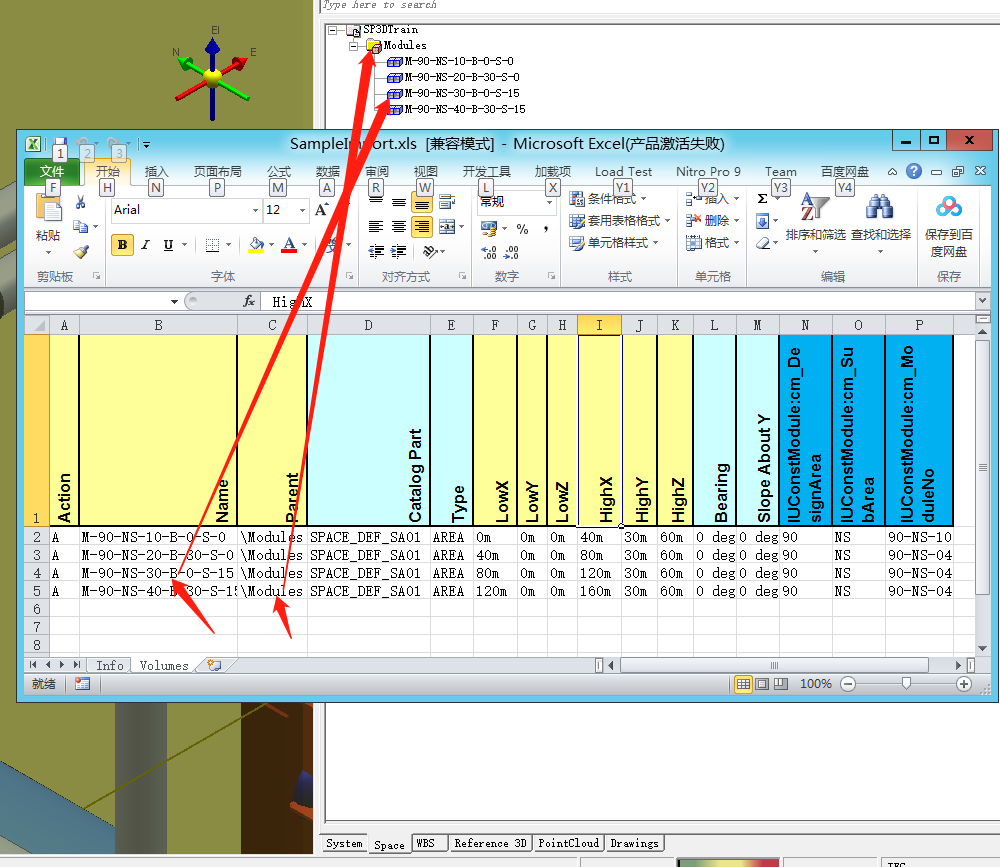The image size is (1000, 867).
Task: Click the Cut scissors icon
Action: [x=80, y=203]
